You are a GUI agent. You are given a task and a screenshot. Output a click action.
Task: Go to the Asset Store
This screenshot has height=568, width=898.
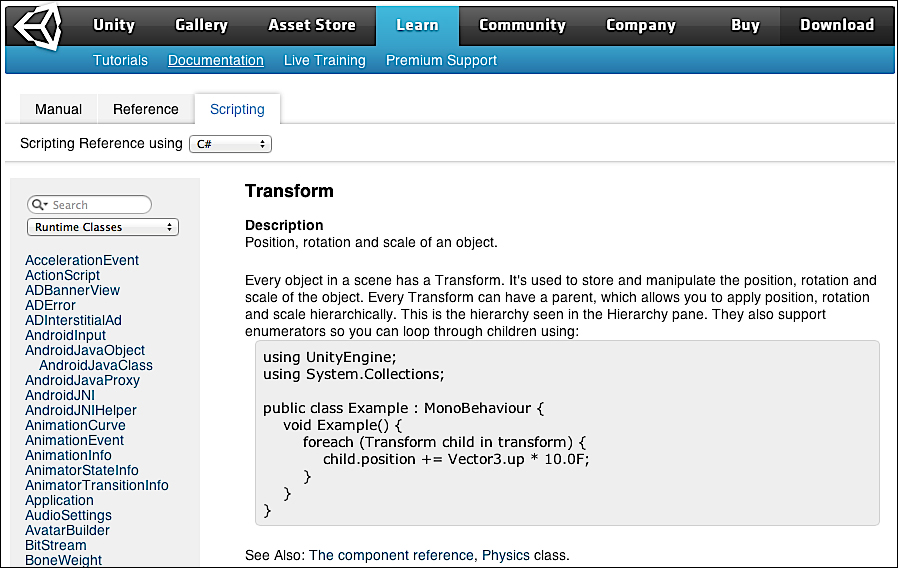pos(312,25)
